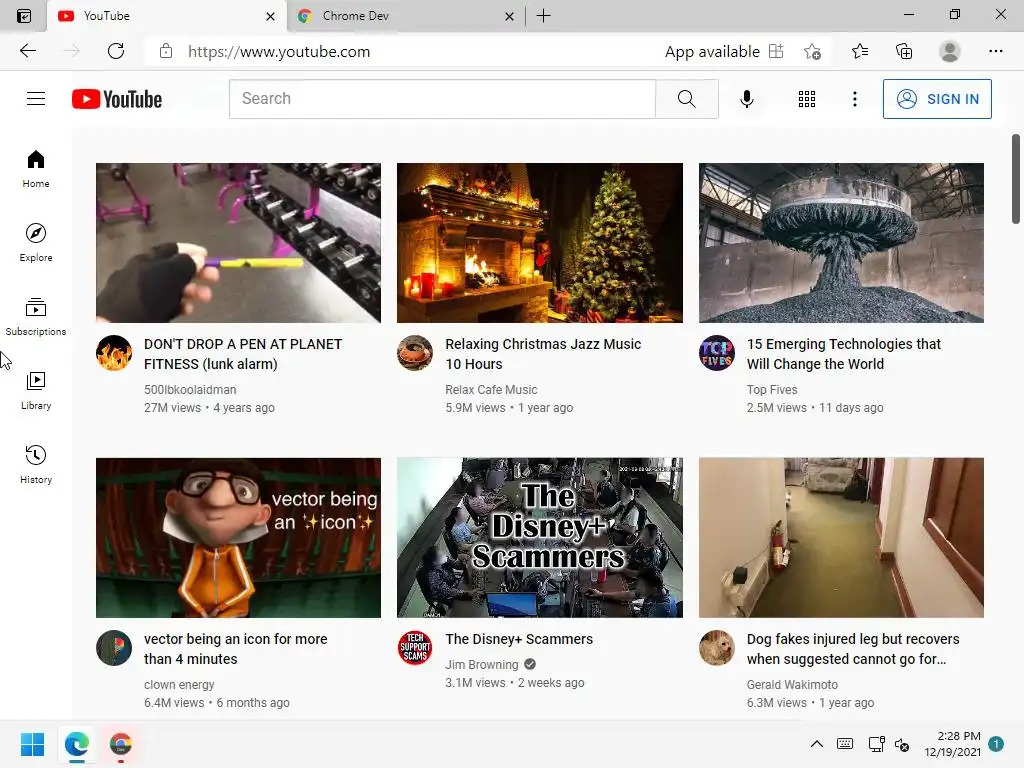
Task: Click the YouTube logo
Action: pos(117,99)
